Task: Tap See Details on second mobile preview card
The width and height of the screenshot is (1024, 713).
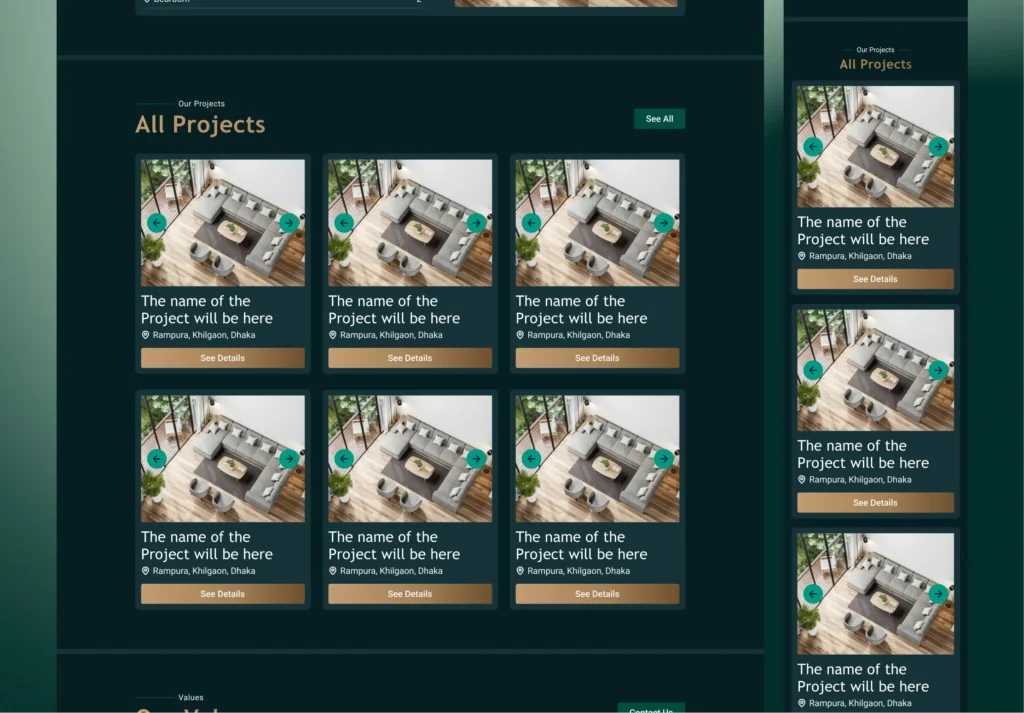Action: tap(875, 503)
